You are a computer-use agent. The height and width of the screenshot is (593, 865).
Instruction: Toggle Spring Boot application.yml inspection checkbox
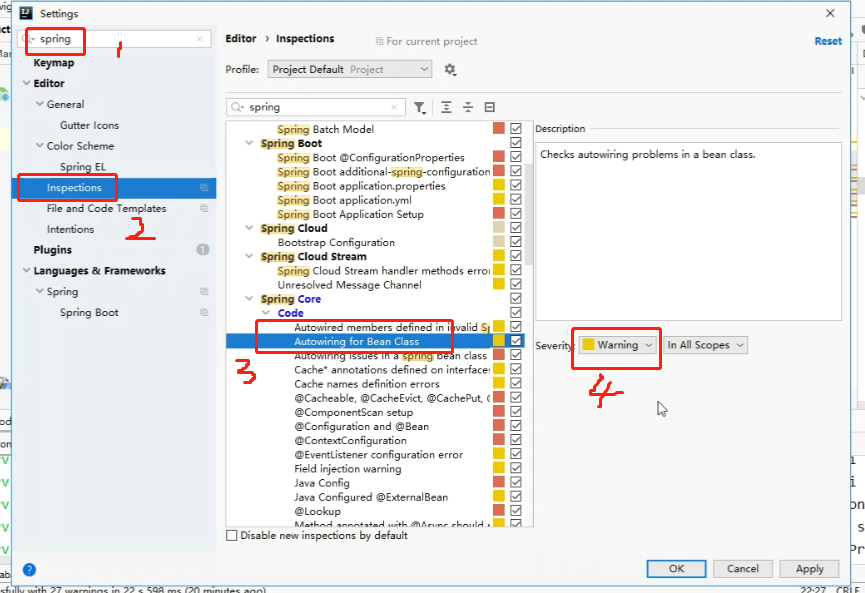tap(516, 200)
